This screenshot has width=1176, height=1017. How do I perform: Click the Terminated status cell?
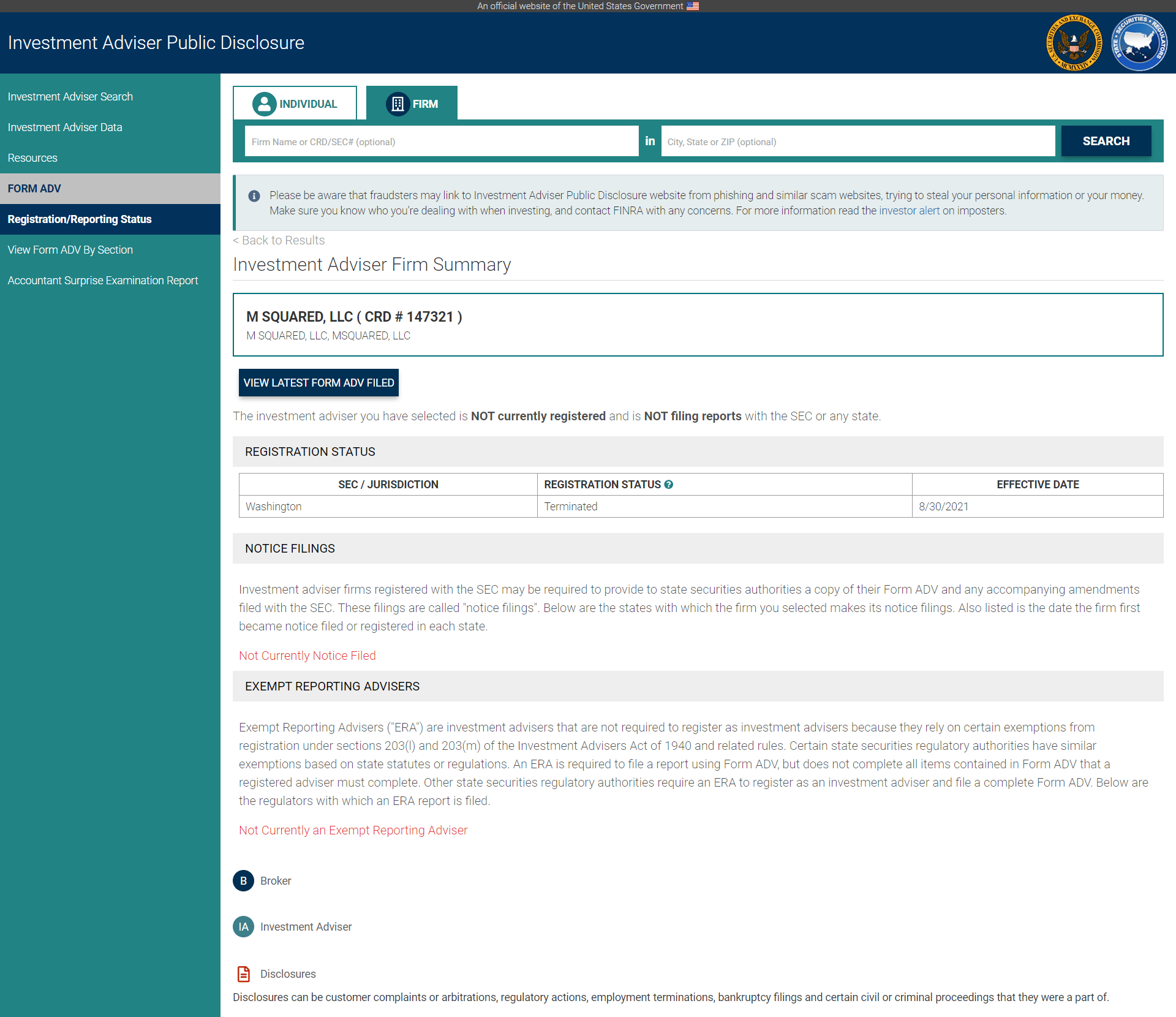[725, 507]
